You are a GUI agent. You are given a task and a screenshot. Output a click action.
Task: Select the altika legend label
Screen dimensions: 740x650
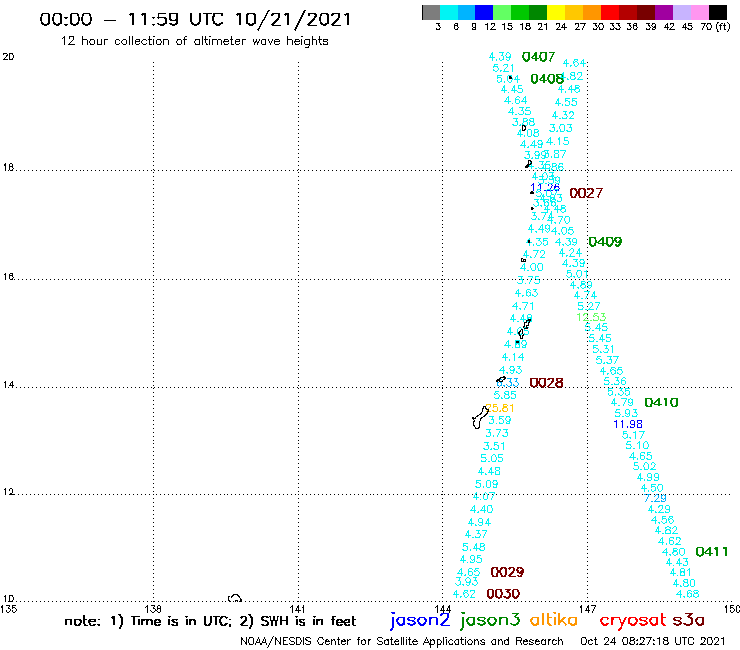(x=554, y=620)
